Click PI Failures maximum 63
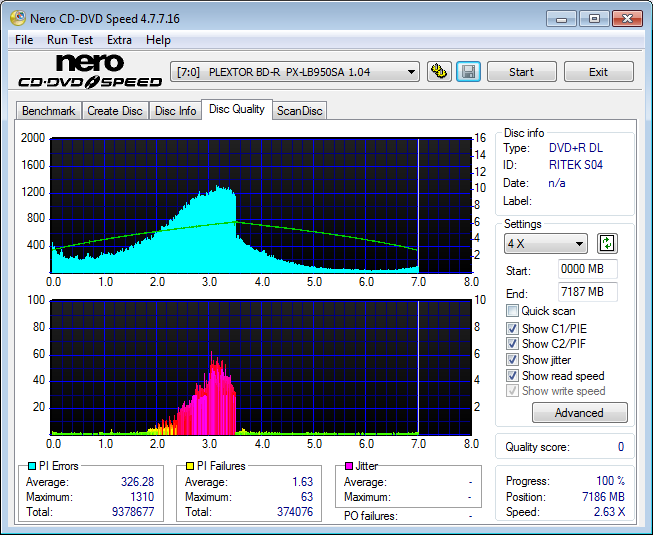 tap(307, 497)
